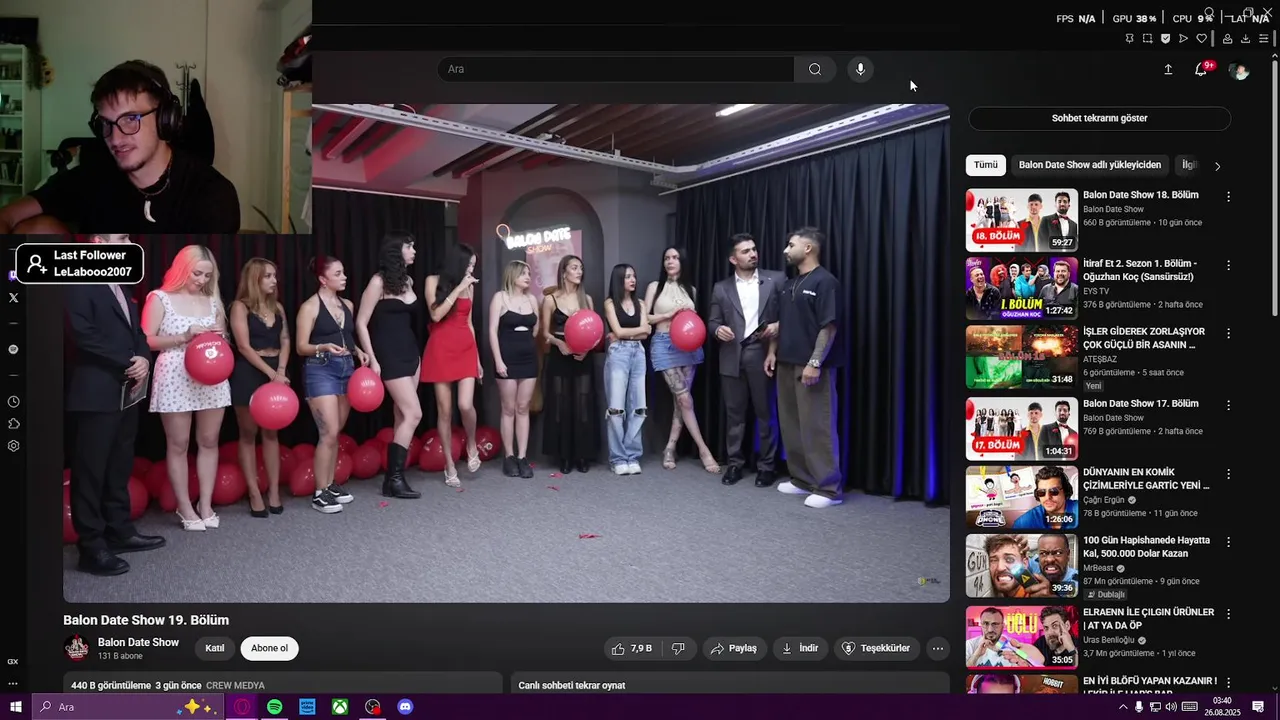Open options for DÜNYANIN EN KOMİK video

point(1228,474)
